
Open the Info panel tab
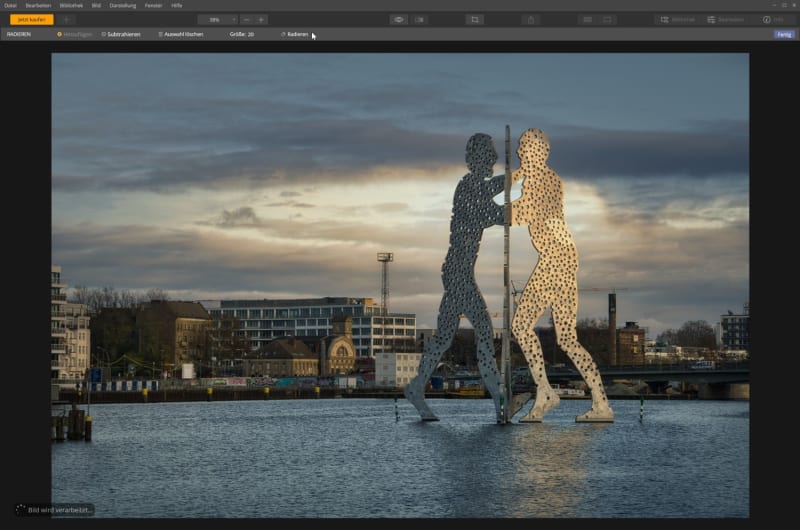click(x=773, y=19)
